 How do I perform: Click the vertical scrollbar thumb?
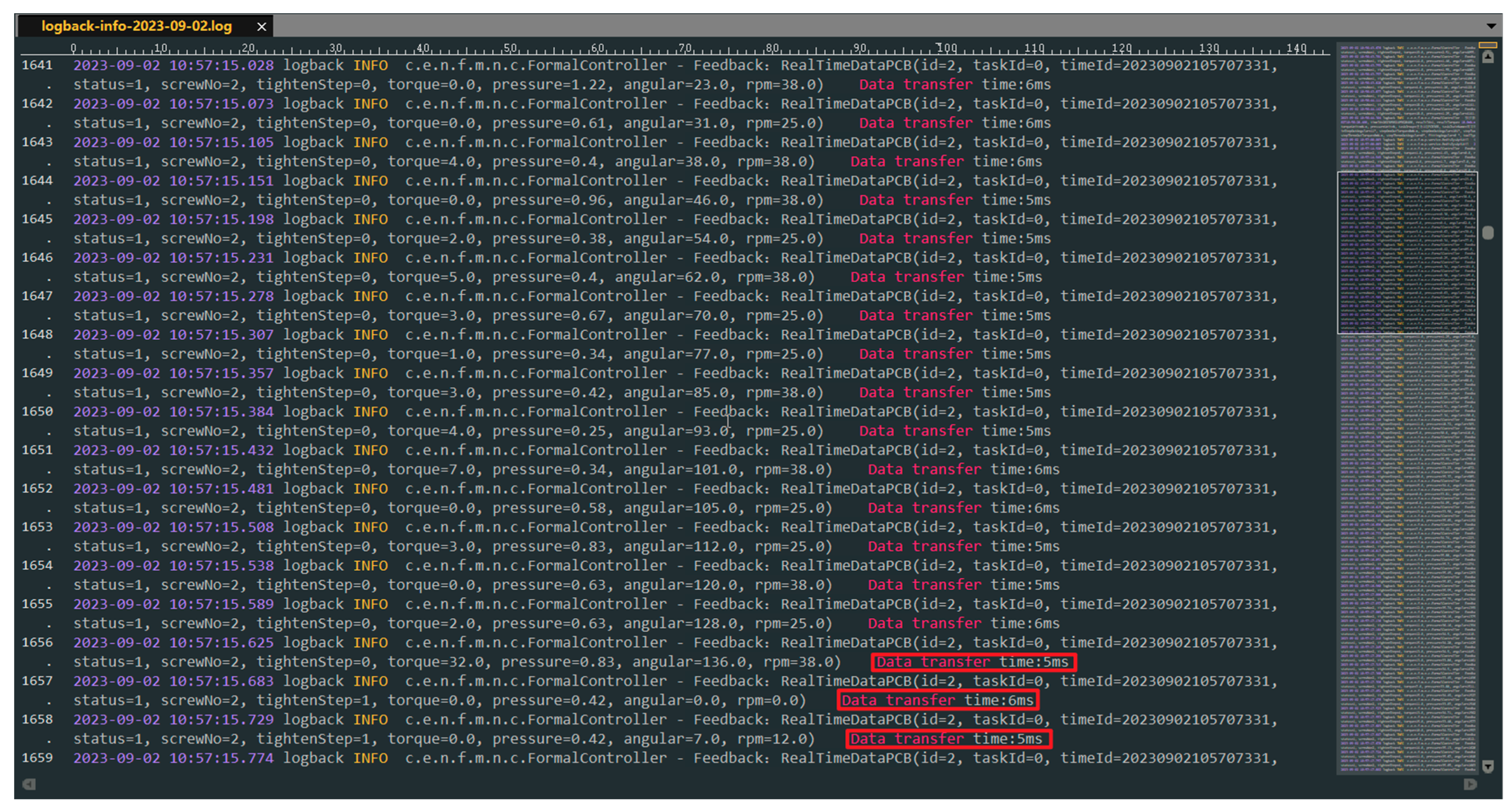1487,233
